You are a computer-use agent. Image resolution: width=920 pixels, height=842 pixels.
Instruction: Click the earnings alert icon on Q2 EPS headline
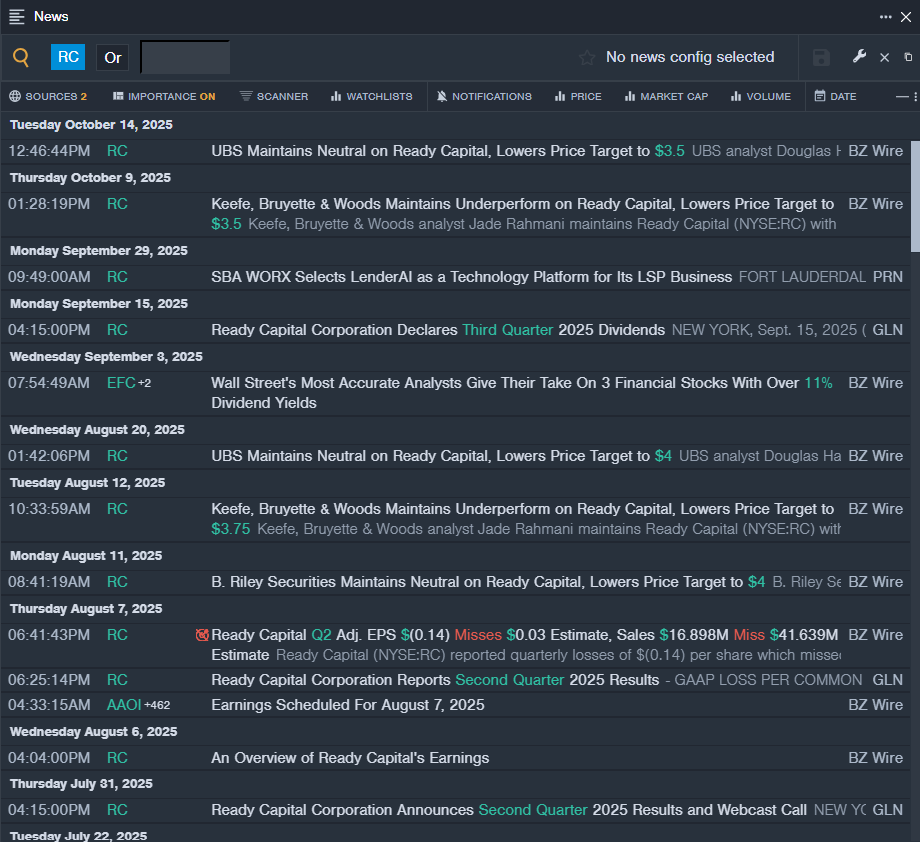coord(202,635)
